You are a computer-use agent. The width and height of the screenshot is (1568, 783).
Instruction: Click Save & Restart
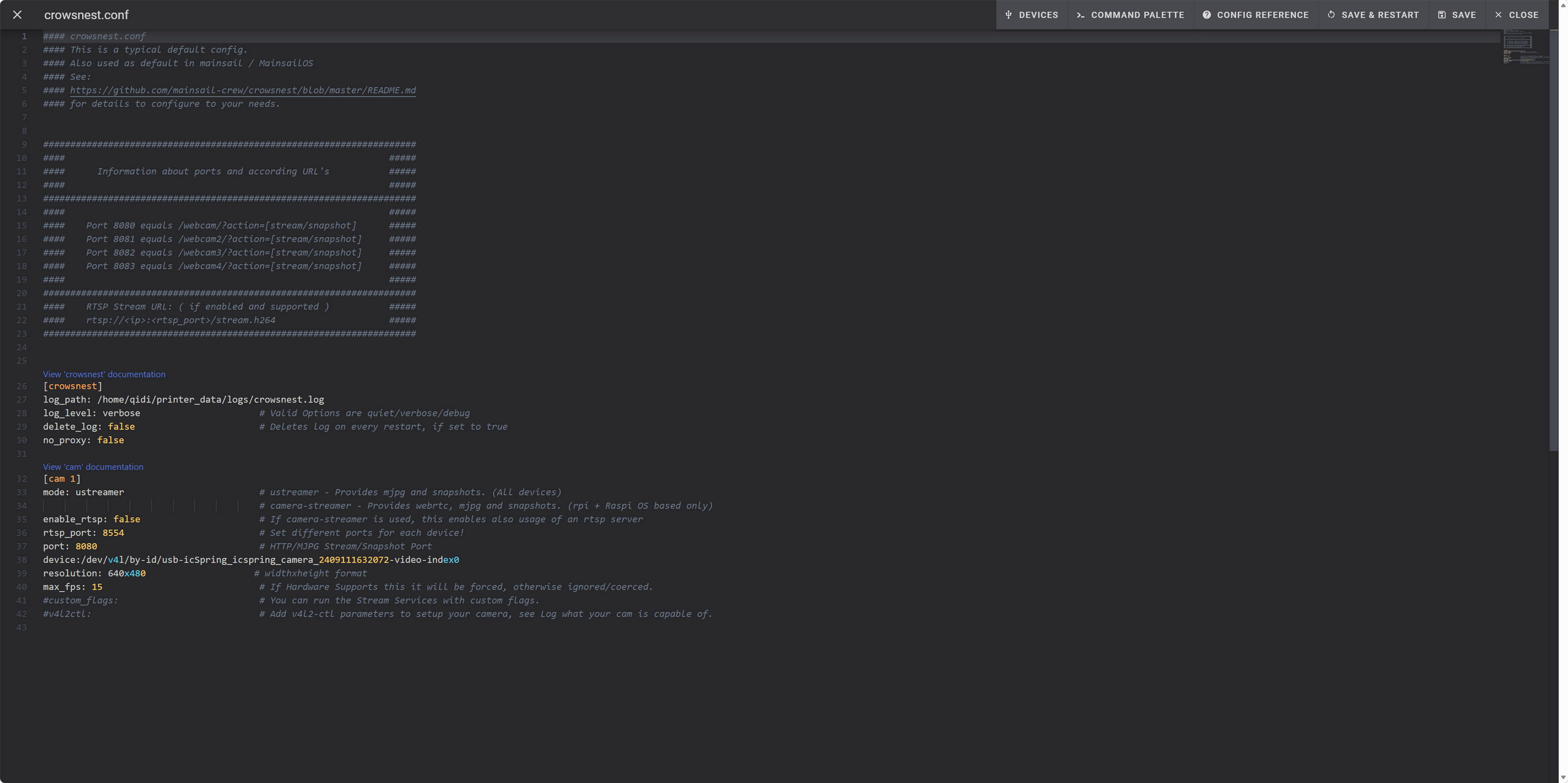tap(1373, 15)
